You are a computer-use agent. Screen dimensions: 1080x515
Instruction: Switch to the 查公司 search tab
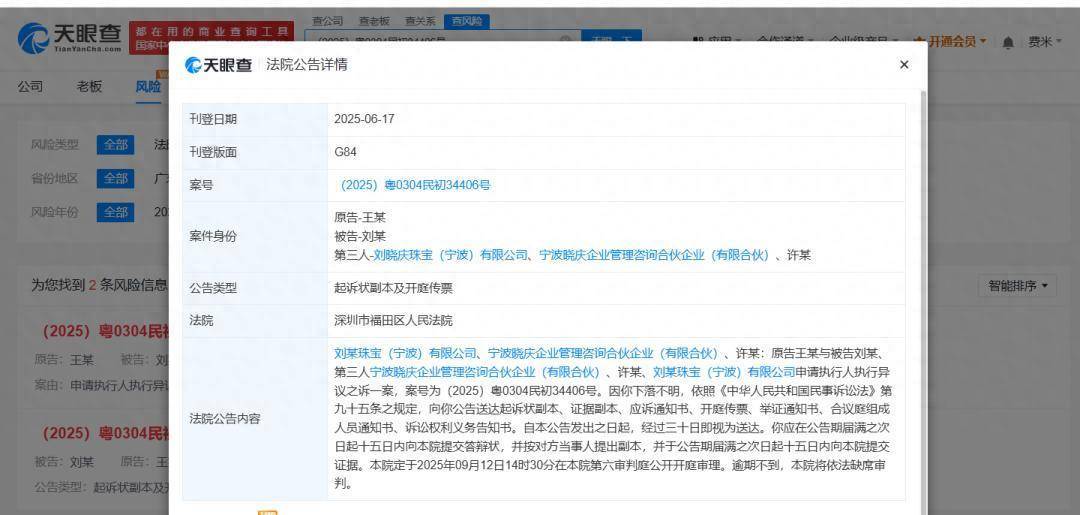[x=327, y=21]
